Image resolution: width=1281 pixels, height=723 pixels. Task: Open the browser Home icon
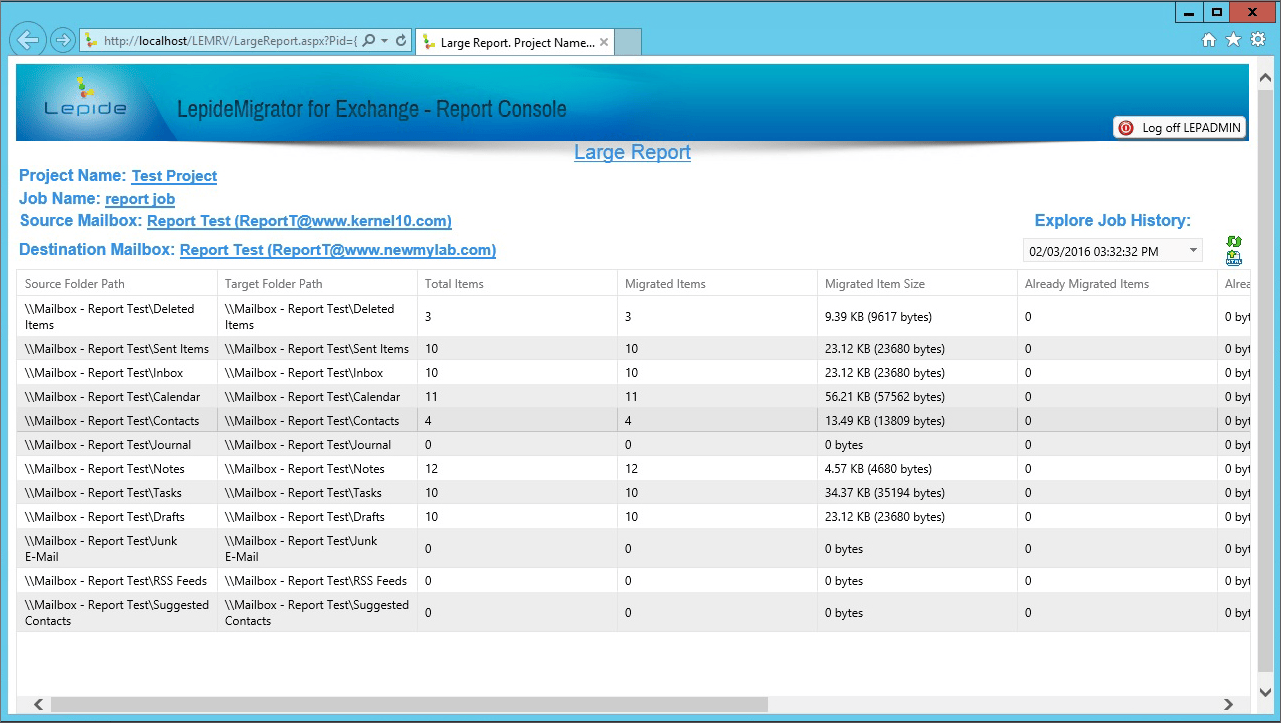click(1209, 40)
